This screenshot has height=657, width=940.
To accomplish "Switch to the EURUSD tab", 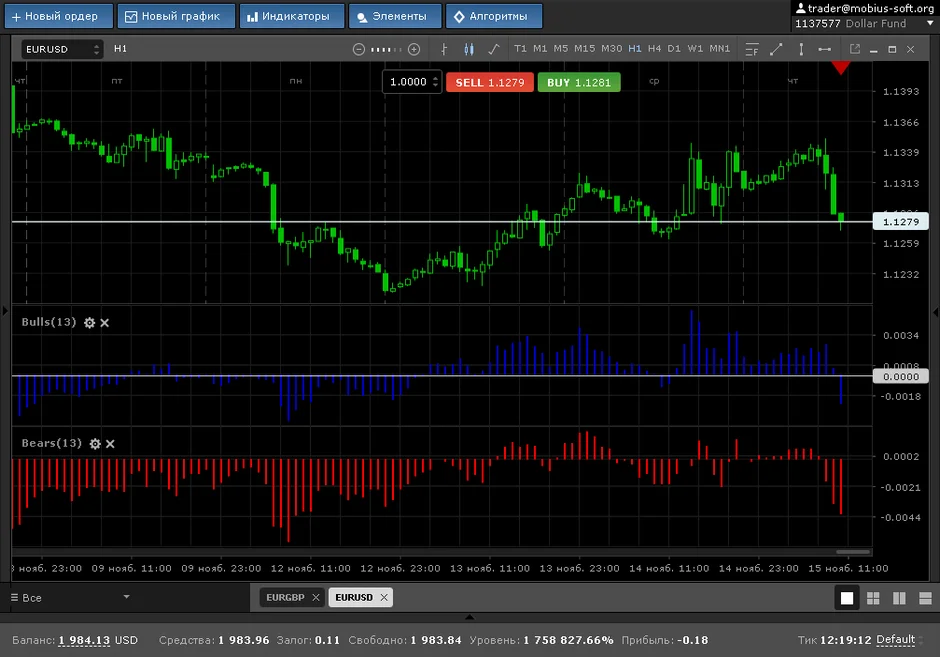I will [354, 598].
